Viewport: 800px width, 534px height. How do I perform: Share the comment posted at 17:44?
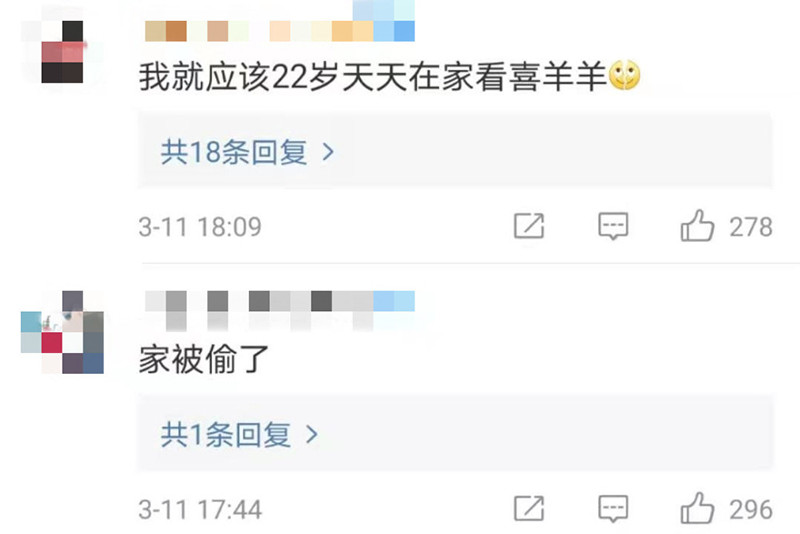pos(529,508)
